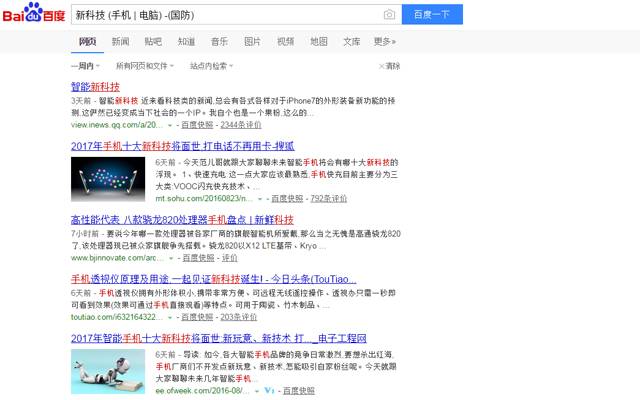Switch to the 知道 tab

point(186,41)
